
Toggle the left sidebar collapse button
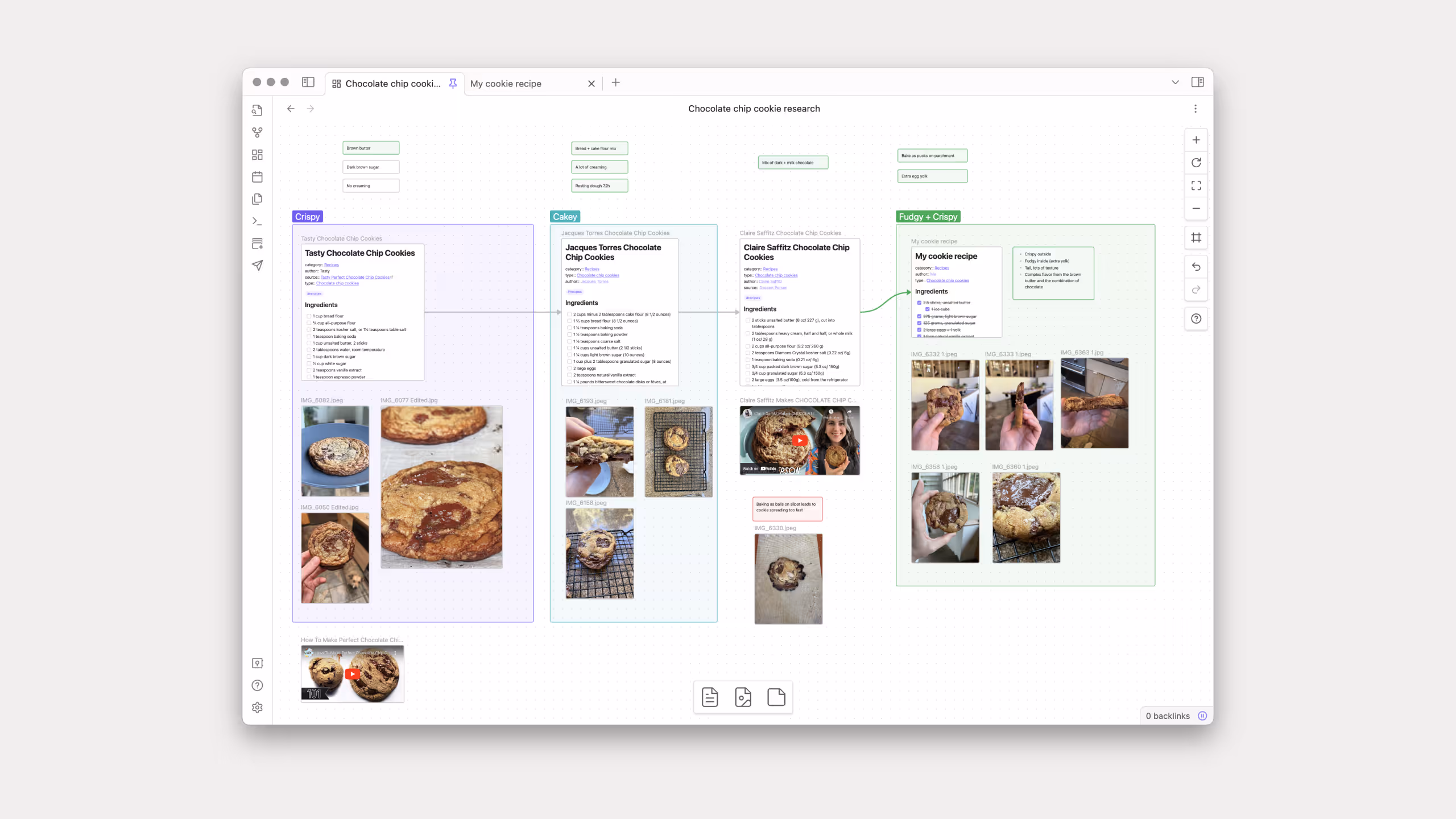(308, 82)
